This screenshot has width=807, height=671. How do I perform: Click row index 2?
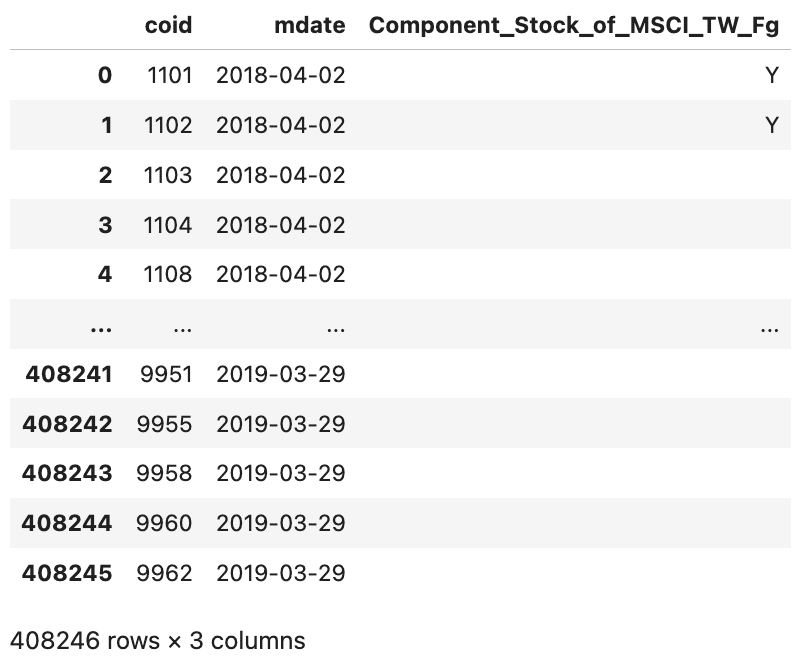pyautogui.click(x=104, y=176)
